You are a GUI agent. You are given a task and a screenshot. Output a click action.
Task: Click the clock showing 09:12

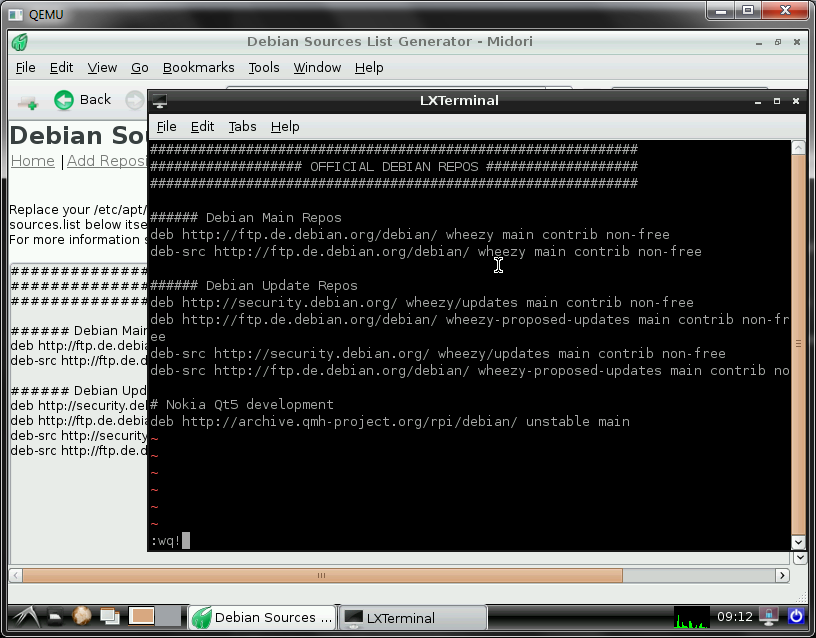tap(735, 617)
